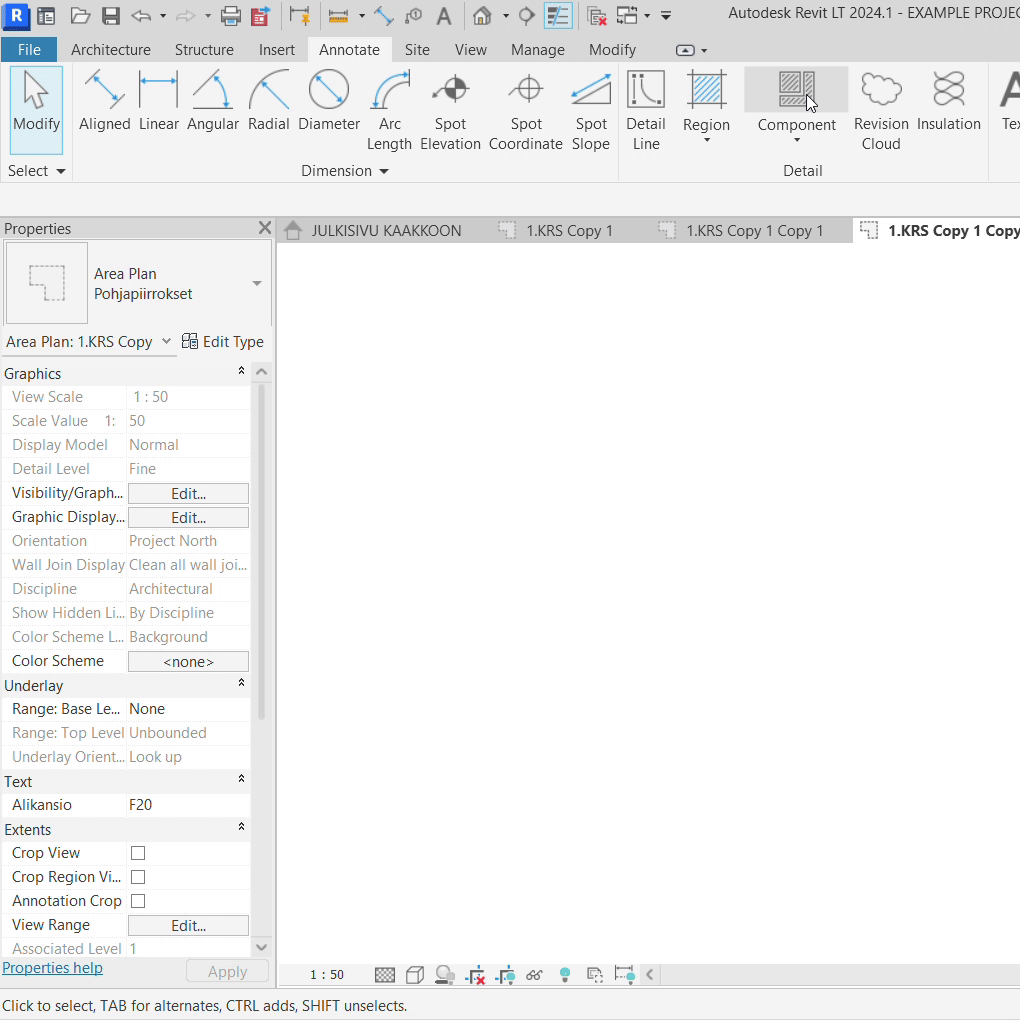
Task: Click Edit Type button
Action: pyautogui.click(x=223, y=342)
